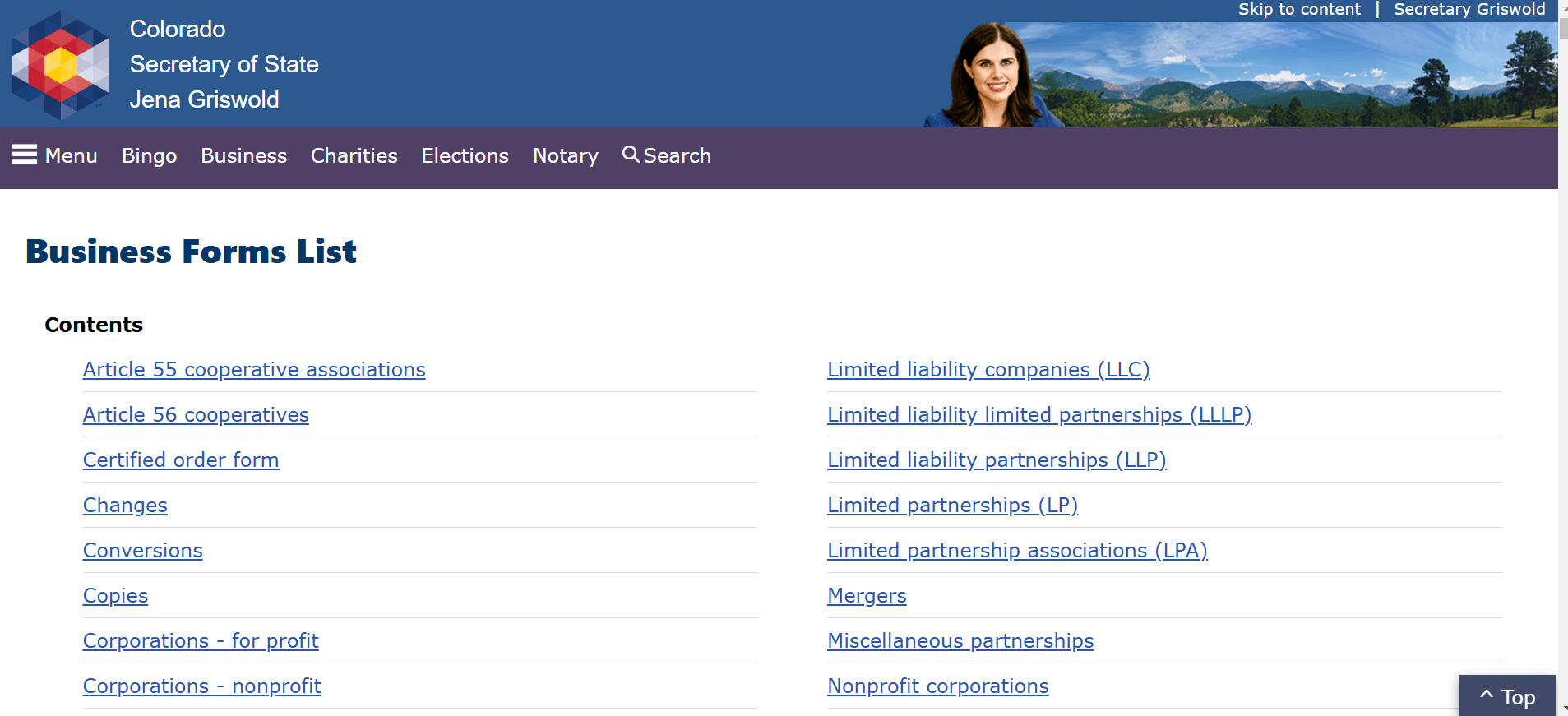
Task: Jump to Certified order form section
Action: (x=181, y=460)
